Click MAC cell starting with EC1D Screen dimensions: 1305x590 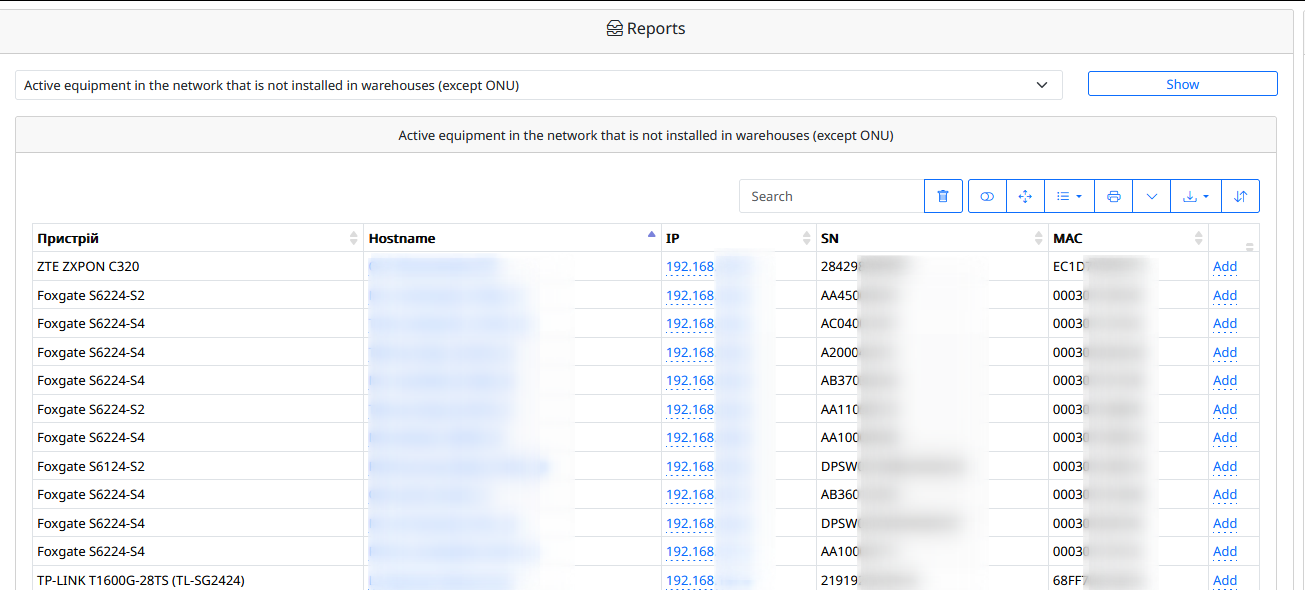pyautogui.click(x=1128, y=267)
